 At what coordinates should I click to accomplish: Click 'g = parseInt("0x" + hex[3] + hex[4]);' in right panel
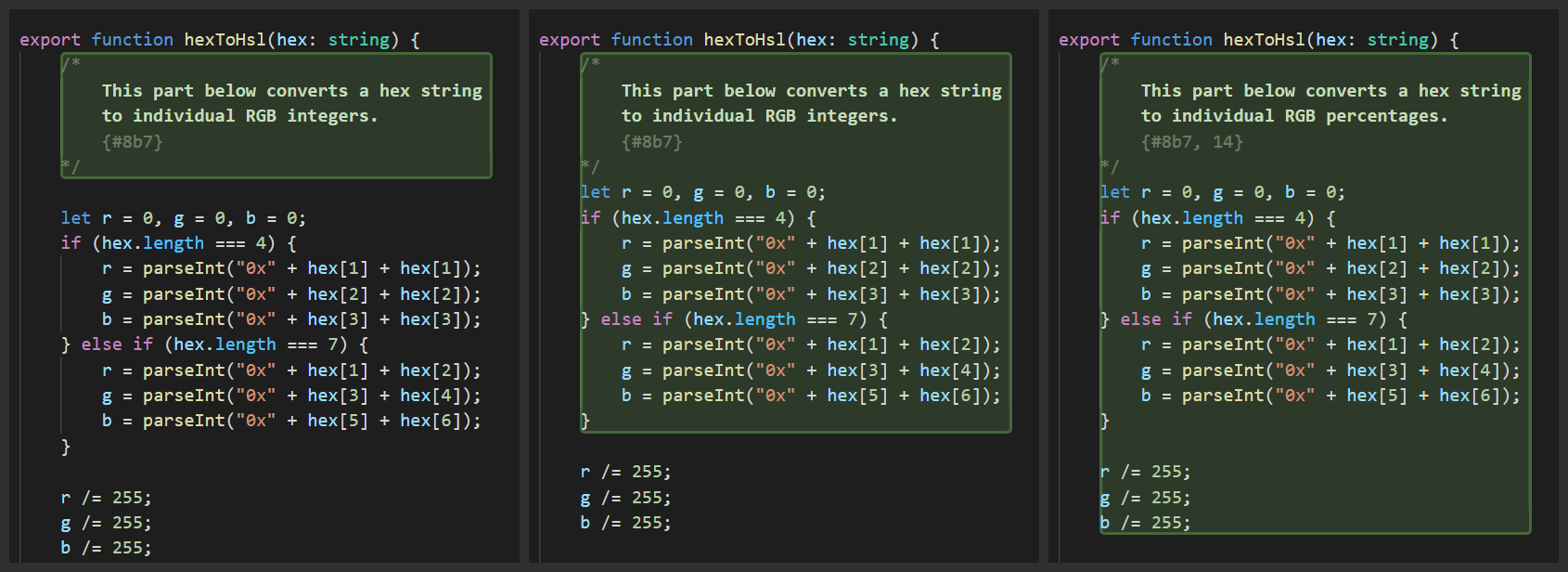pos(1331,370)
